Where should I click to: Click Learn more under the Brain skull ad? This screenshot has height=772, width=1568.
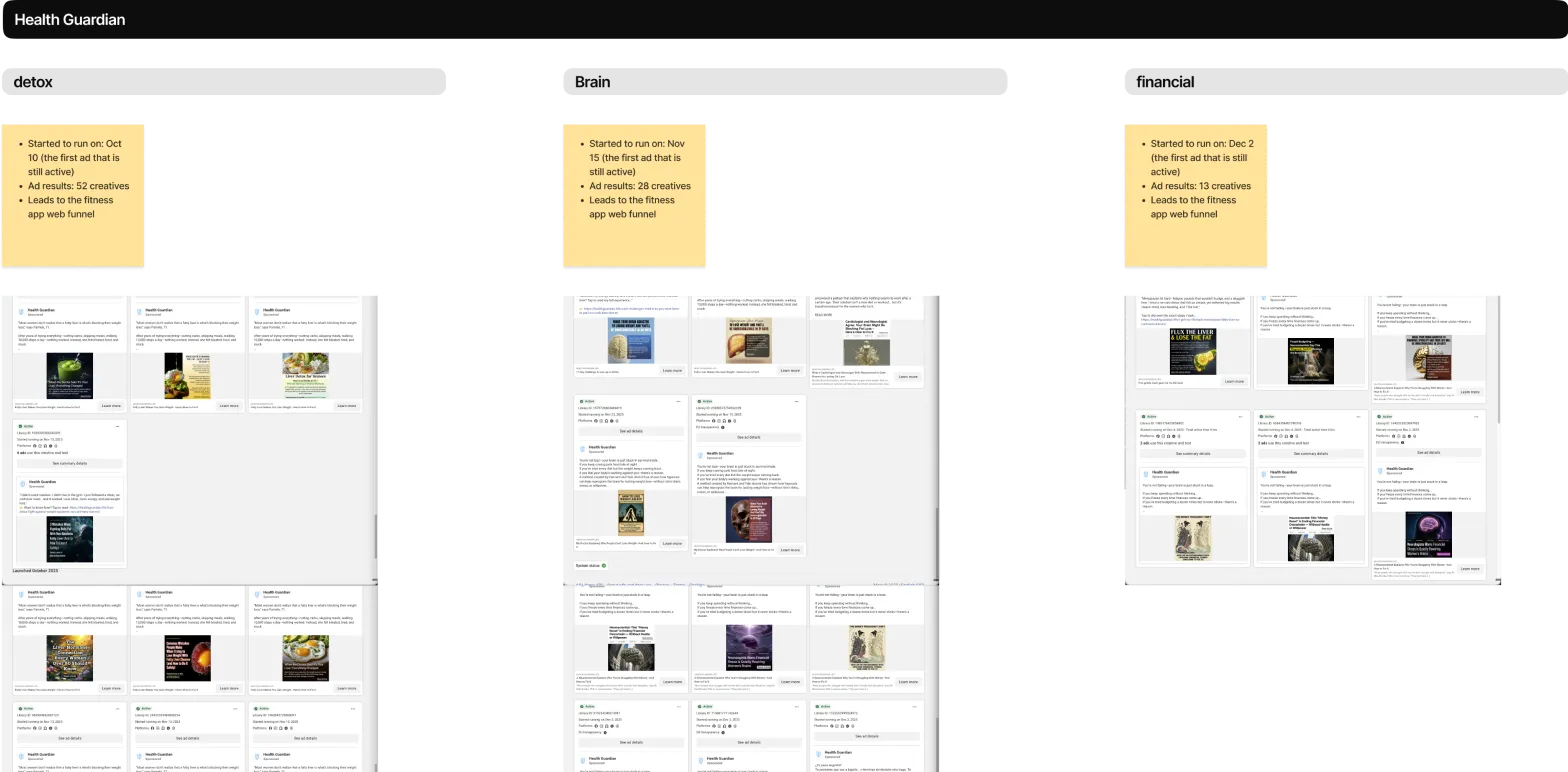[x=790, y=549]
